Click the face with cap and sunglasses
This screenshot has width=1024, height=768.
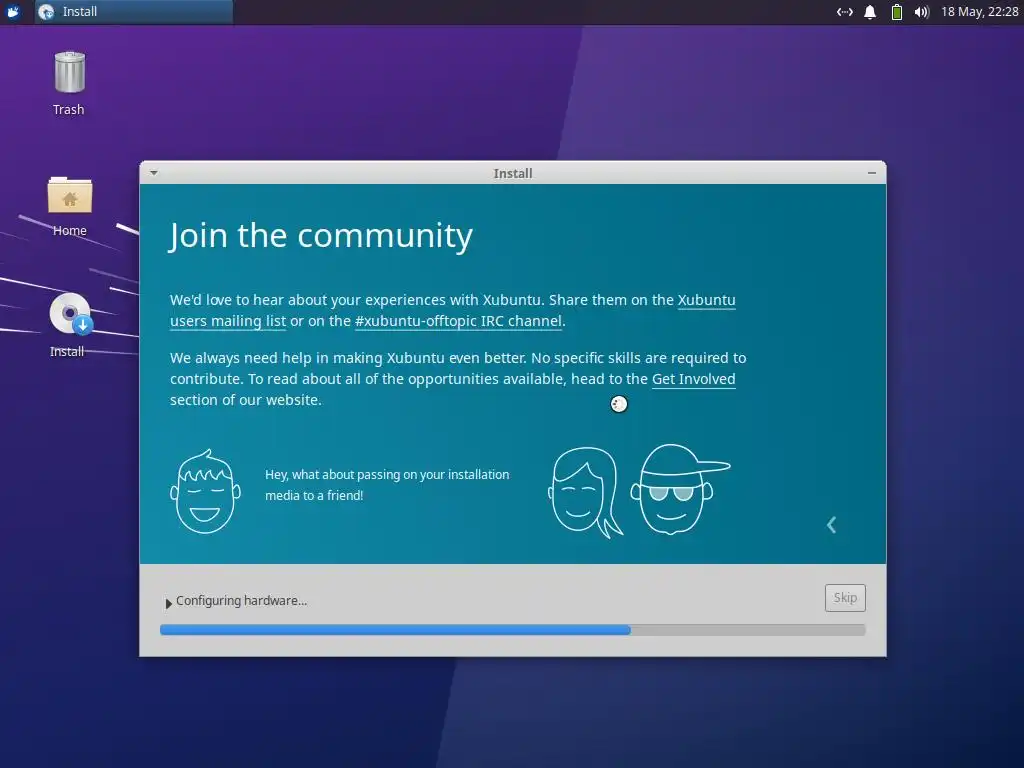pyautogui.click(x=679, y=489)
